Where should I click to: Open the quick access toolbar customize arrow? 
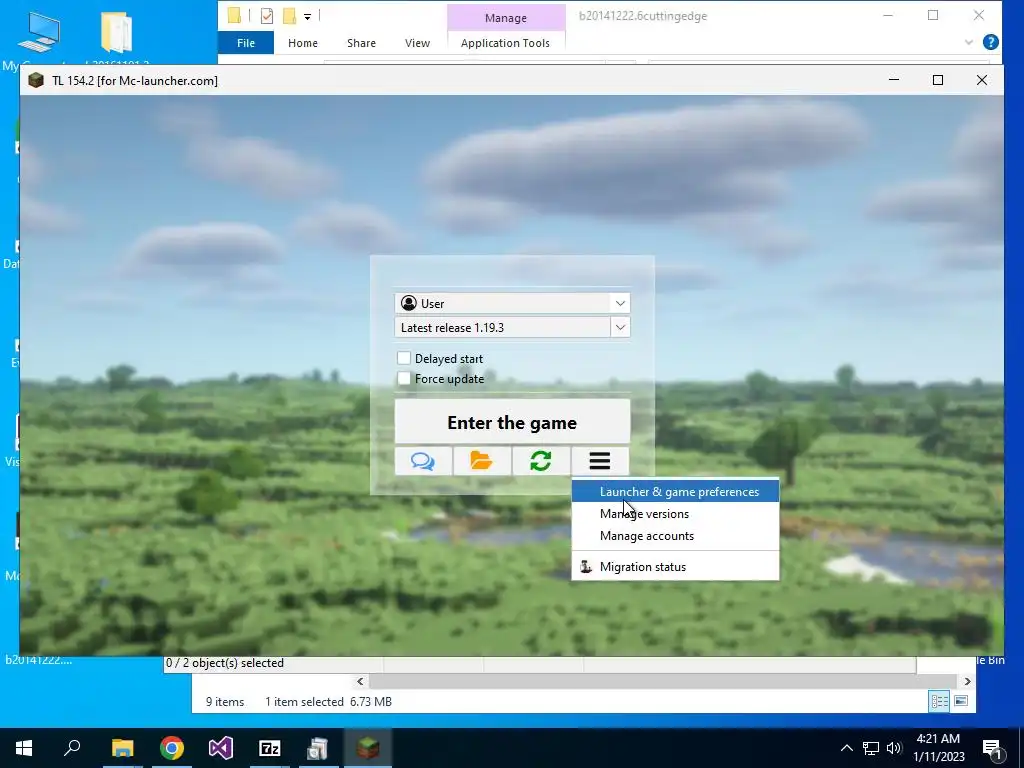307,16
